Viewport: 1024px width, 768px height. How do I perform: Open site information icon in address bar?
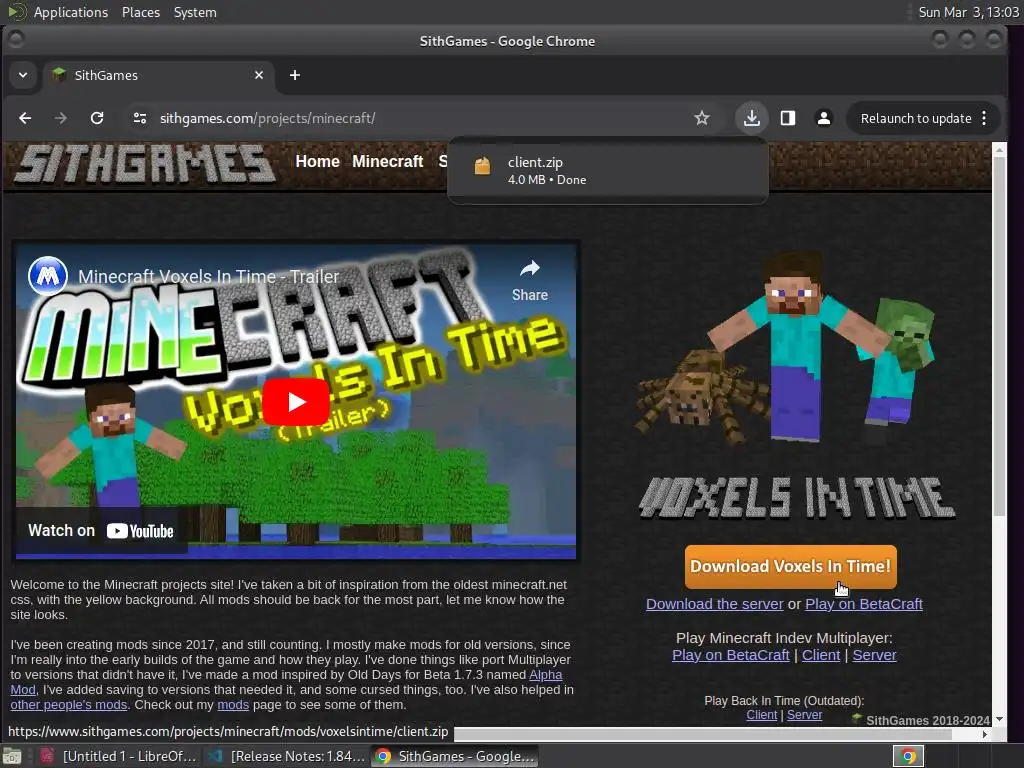pyautogui.click(x=140, y=118)
